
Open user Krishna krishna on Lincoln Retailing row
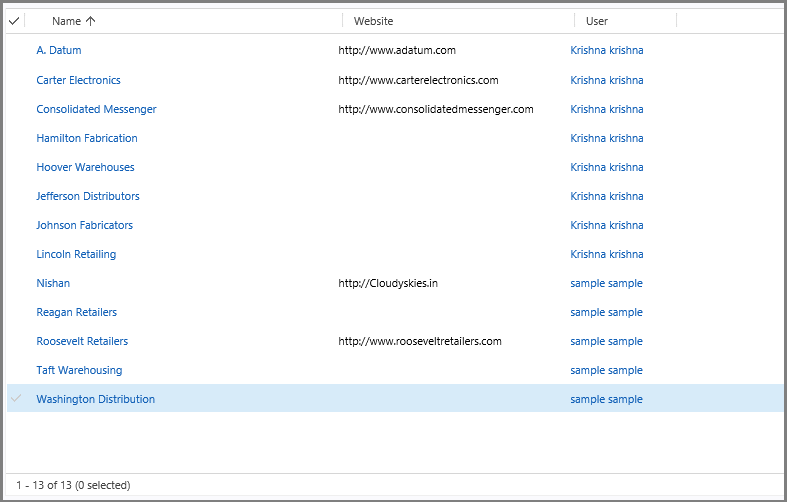click(x=606, y=254)
